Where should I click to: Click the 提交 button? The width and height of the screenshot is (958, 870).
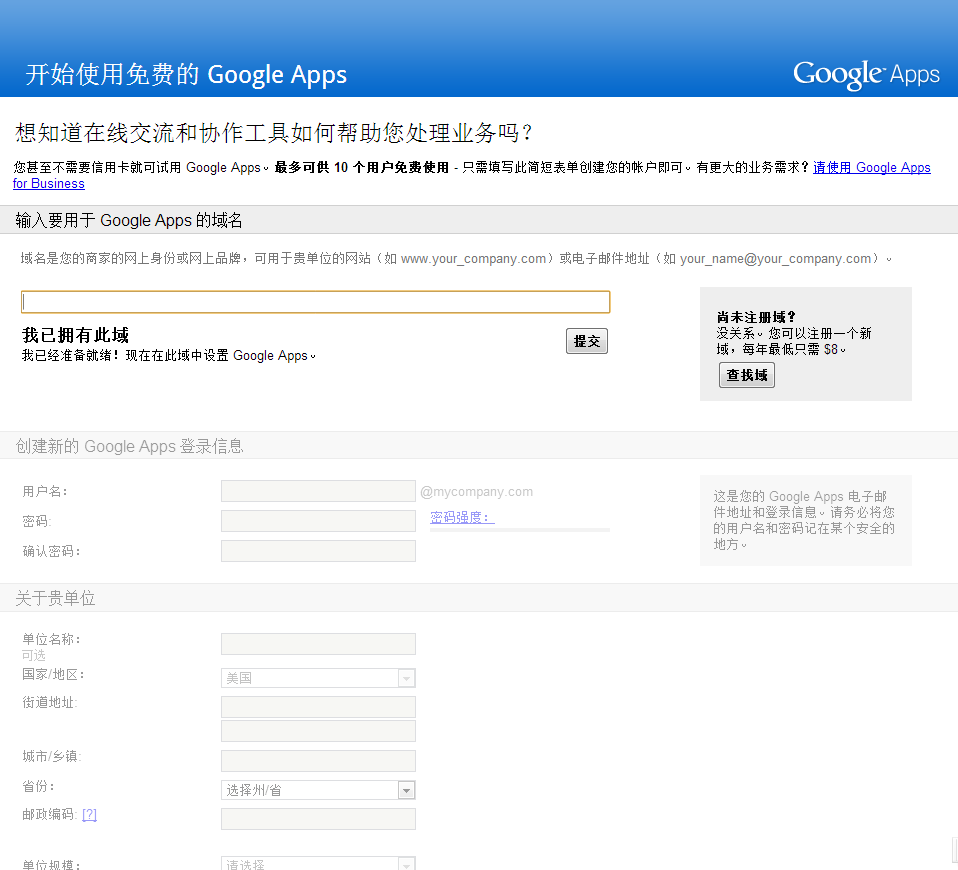click(587, 341)
